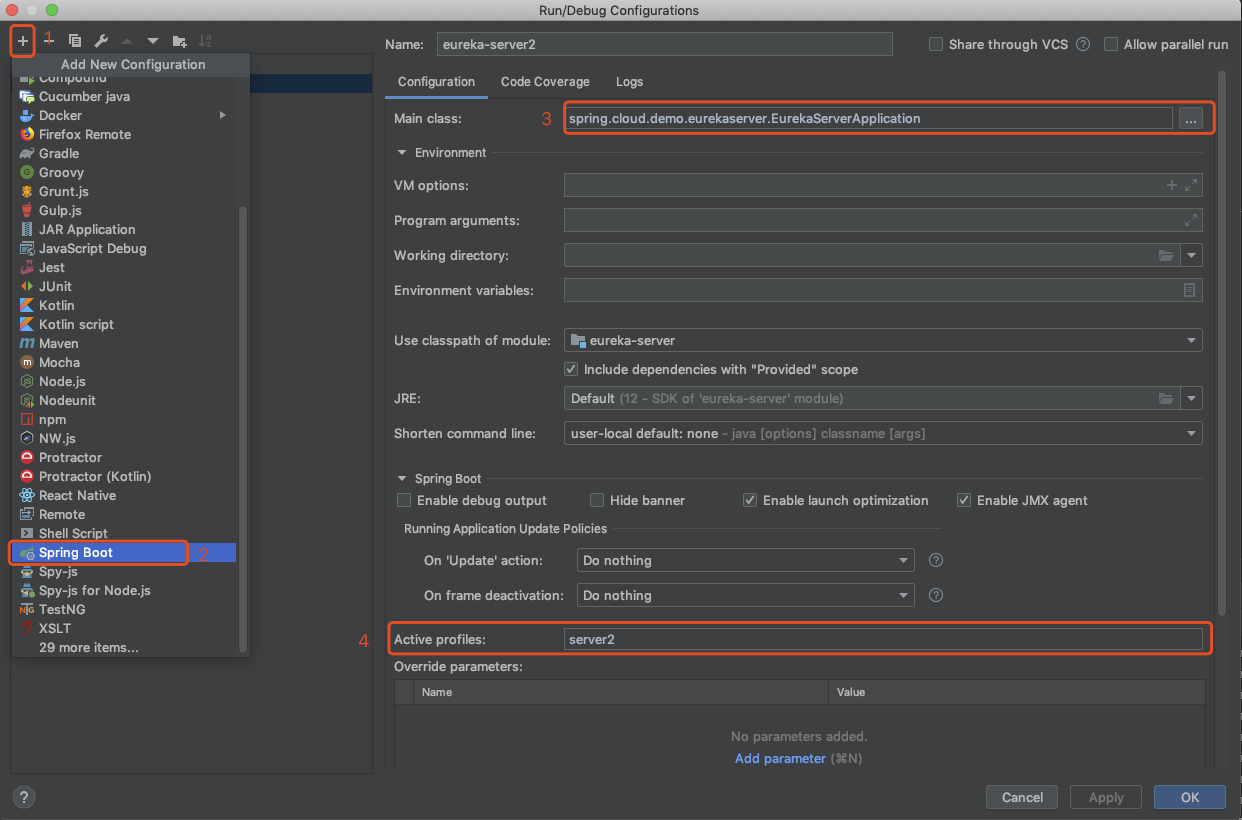Viewport: 1242px width, 820px height.
Task: Click the Maven icon in the list
Action: coord(27,344)
